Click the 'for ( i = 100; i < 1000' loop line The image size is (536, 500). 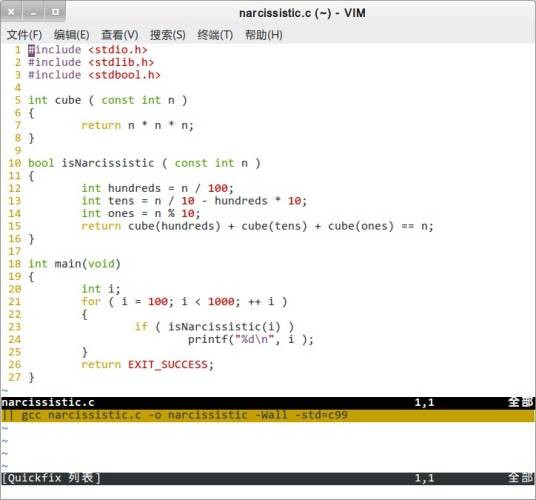(x=184, y=302)
